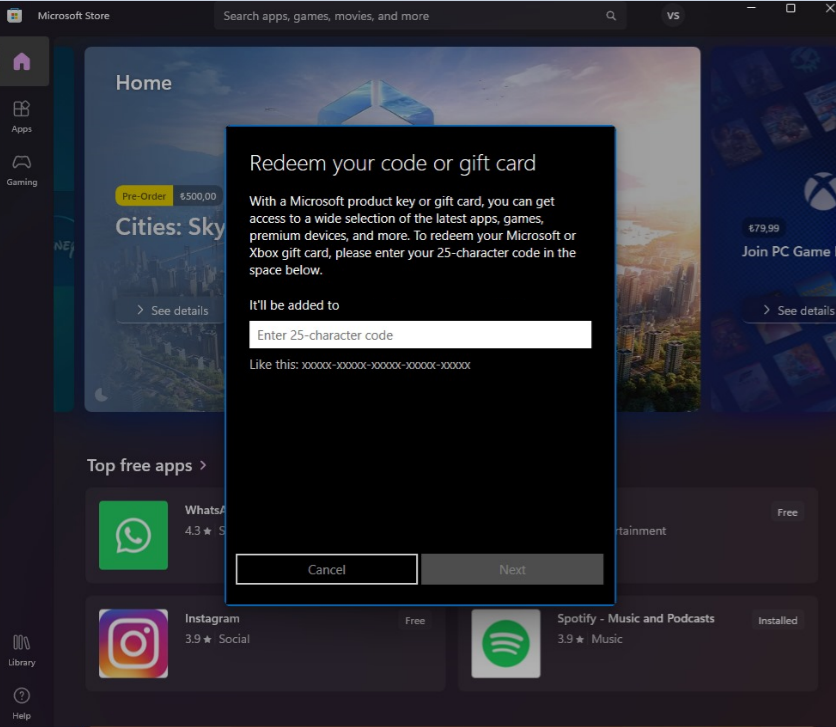Click the Next button in redeem dialog
This screenshot has width=836, height=727.
512,569
